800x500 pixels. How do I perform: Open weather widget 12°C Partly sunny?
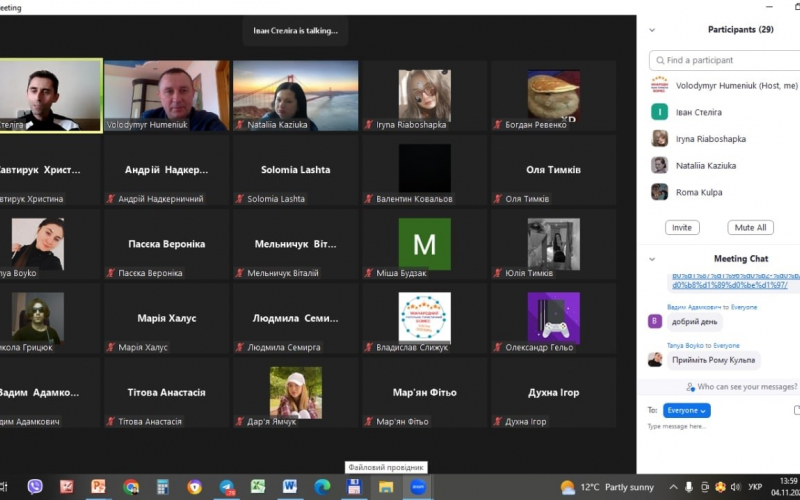tap(607, 487)
